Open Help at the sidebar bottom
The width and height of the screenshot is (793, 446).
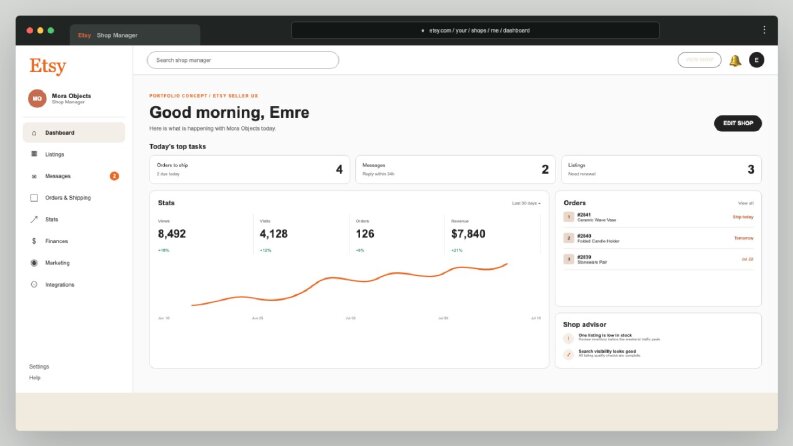click(x=34, y=378)
